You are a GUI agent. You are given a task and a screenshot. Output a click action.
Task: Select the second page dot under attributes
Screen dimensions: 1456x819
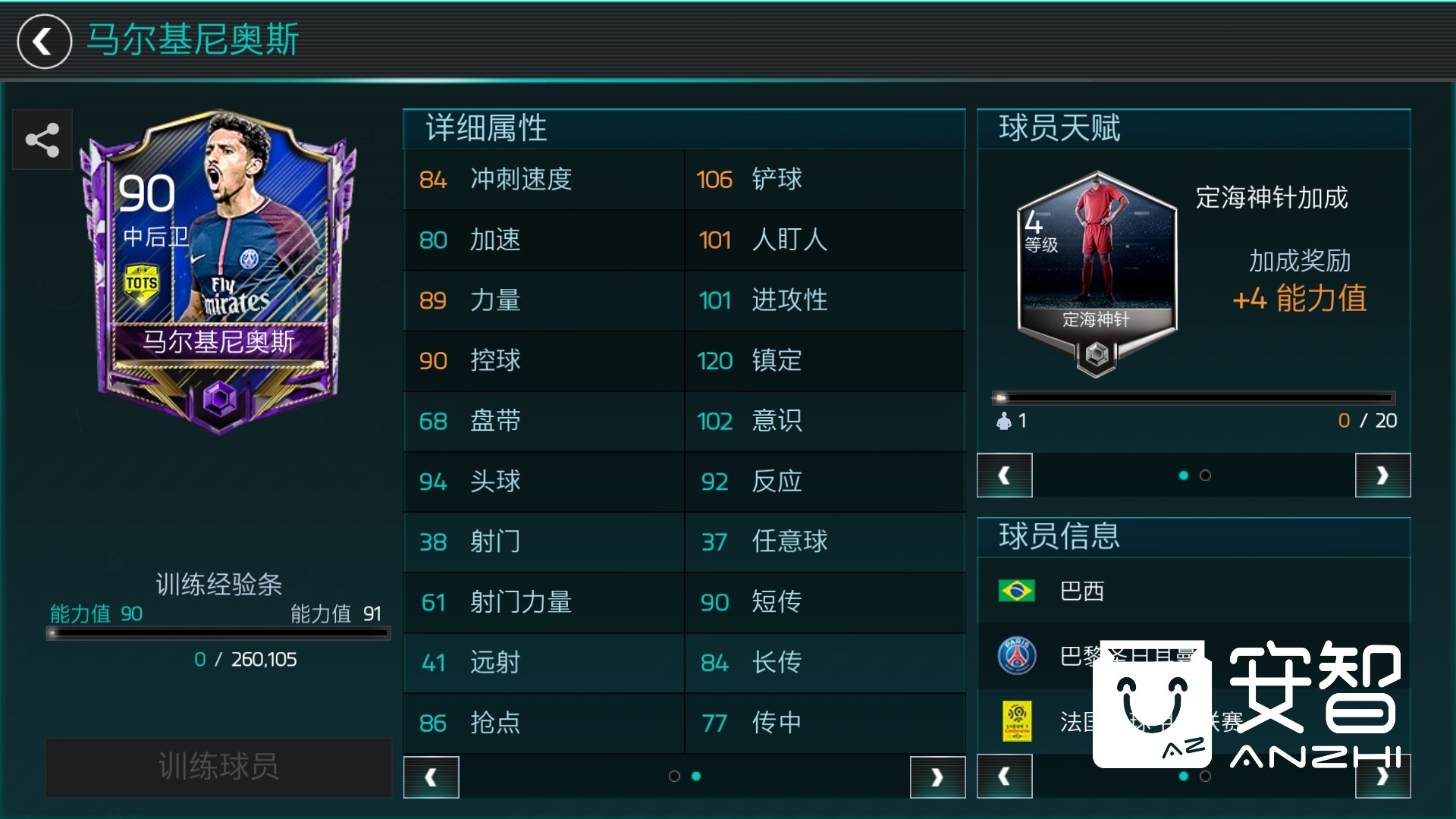(x=696, y=776)
